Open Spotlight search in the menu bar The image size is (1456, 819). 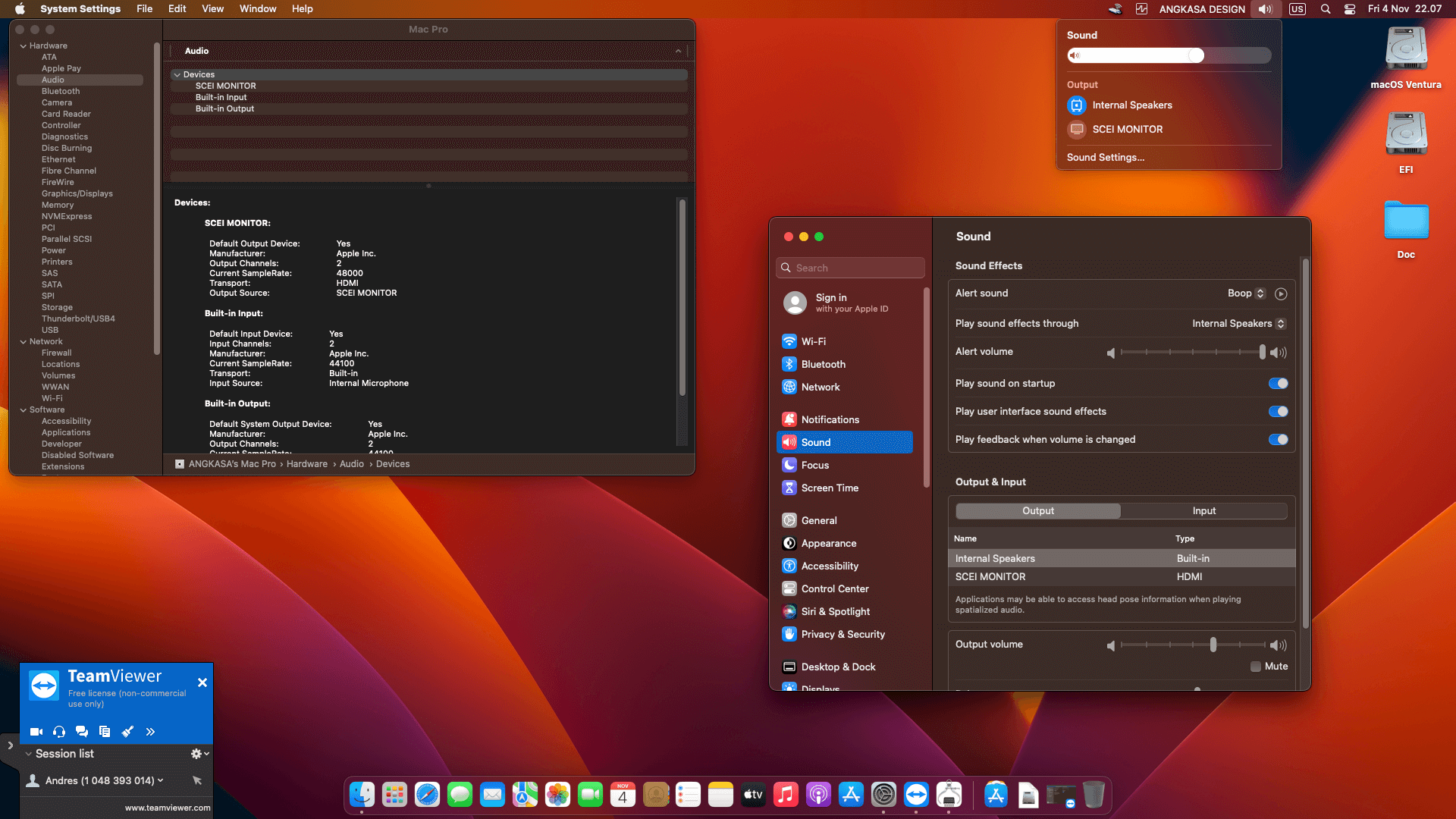click(1326, 9)
